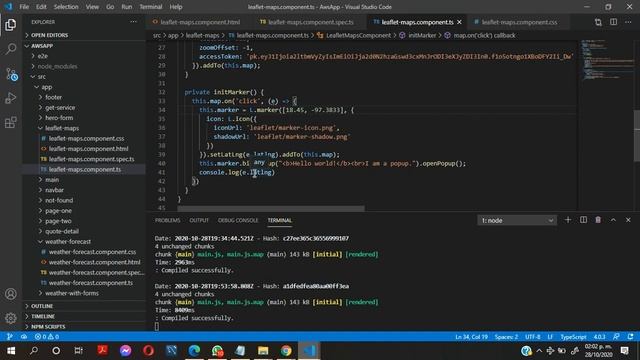Open the Explorer view in activity bar
Viewport: 640px width, 360px height.
(11, 24)
